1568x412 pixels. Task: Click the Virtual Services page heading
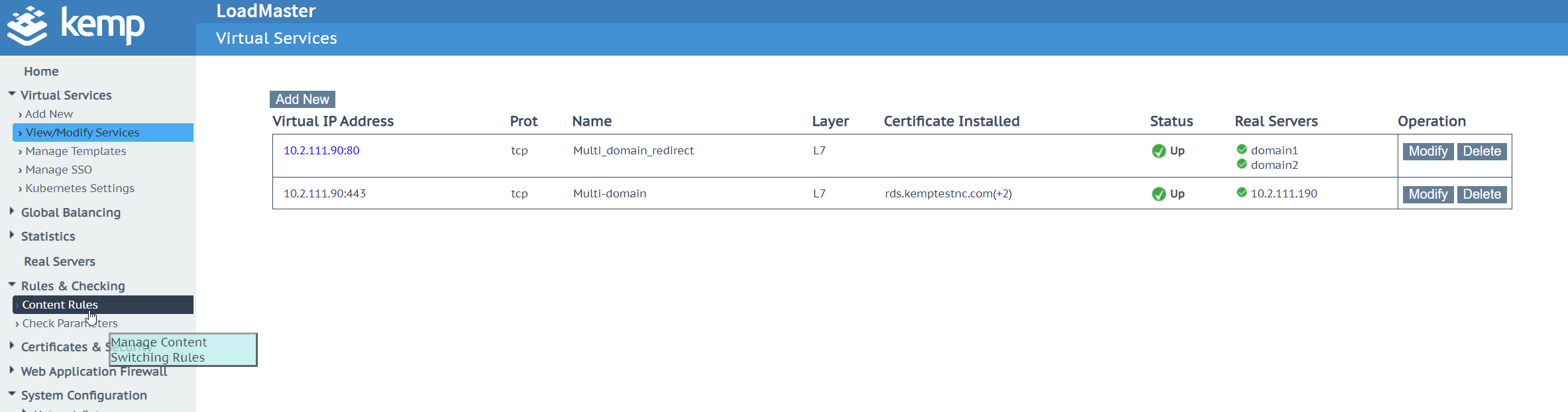pyautogui.click(x=276, y=38)
